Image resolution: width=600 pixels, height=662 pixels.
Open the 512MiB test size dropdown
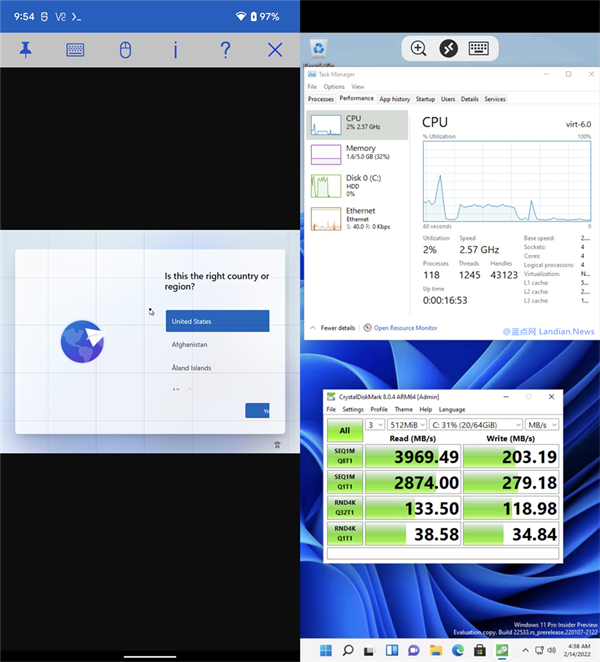[407, 425]
